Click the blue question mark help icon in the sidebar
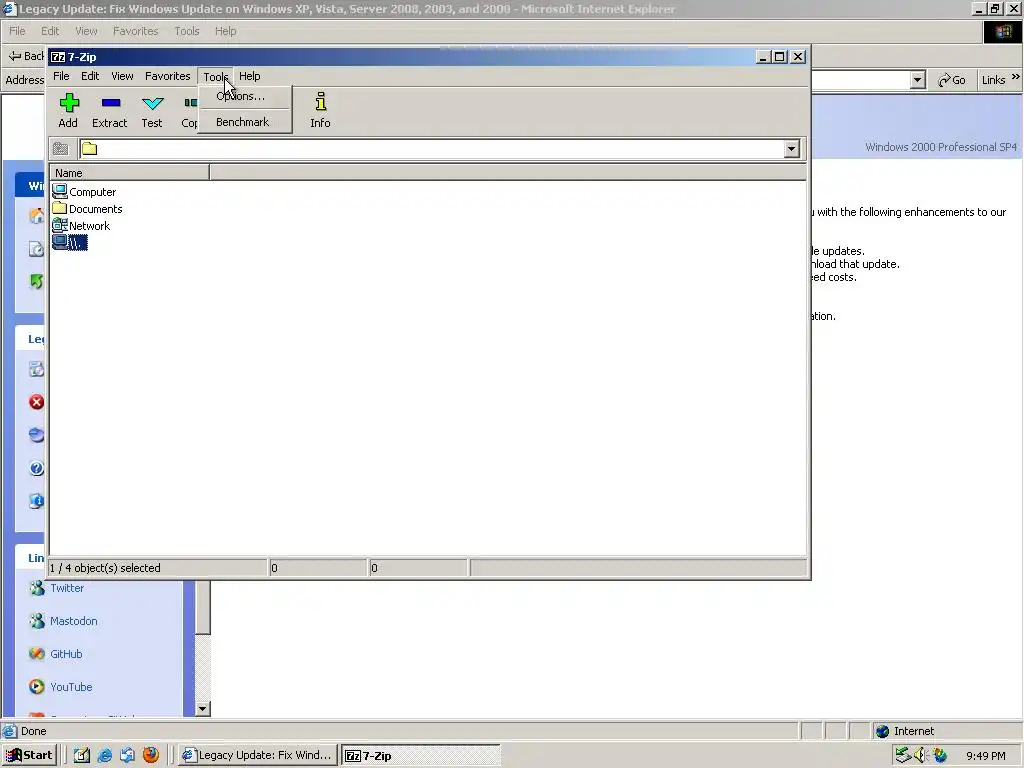 (x=37, y=468)
